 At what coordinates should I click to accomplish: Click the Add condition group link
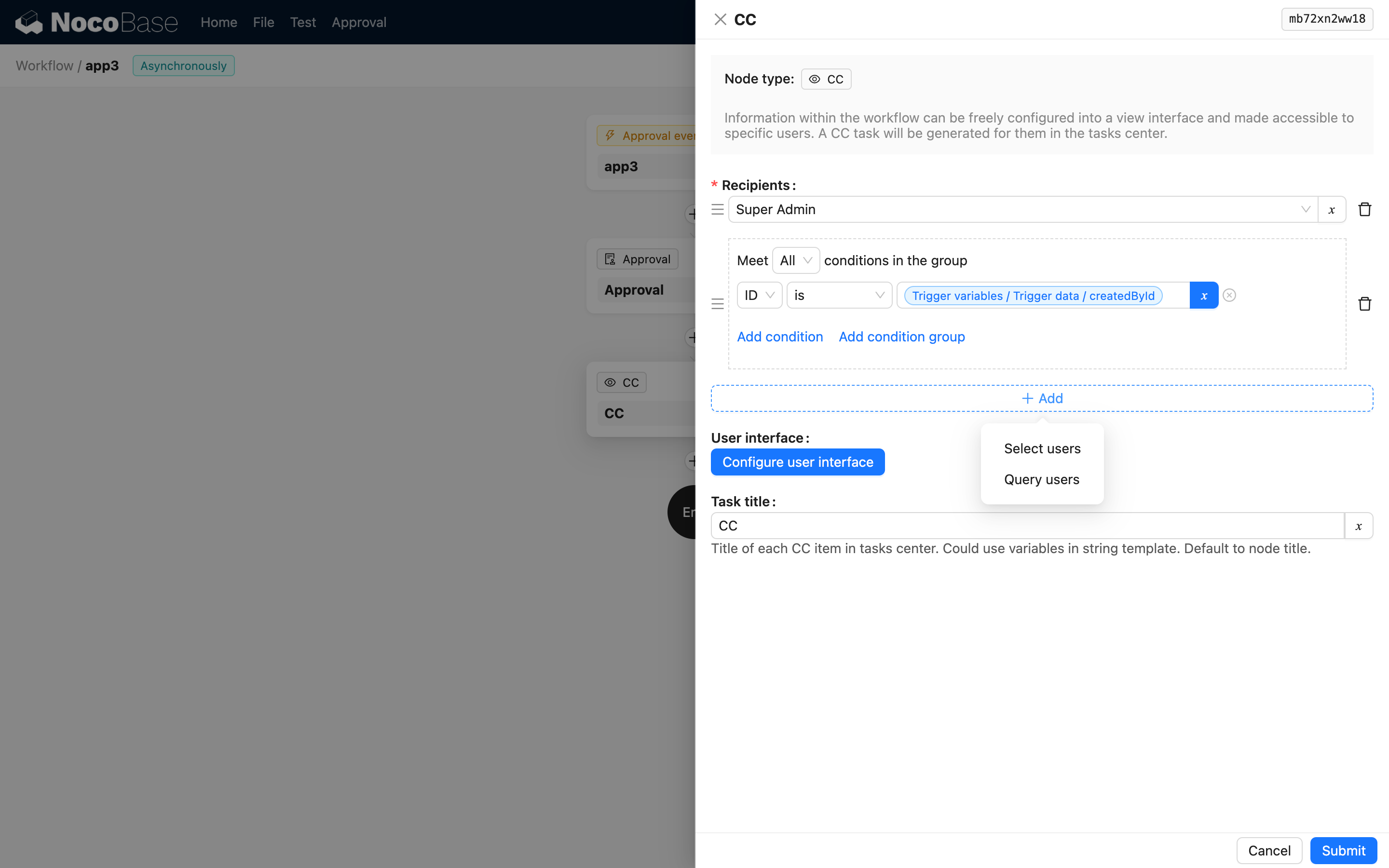[x=901, y=337]
